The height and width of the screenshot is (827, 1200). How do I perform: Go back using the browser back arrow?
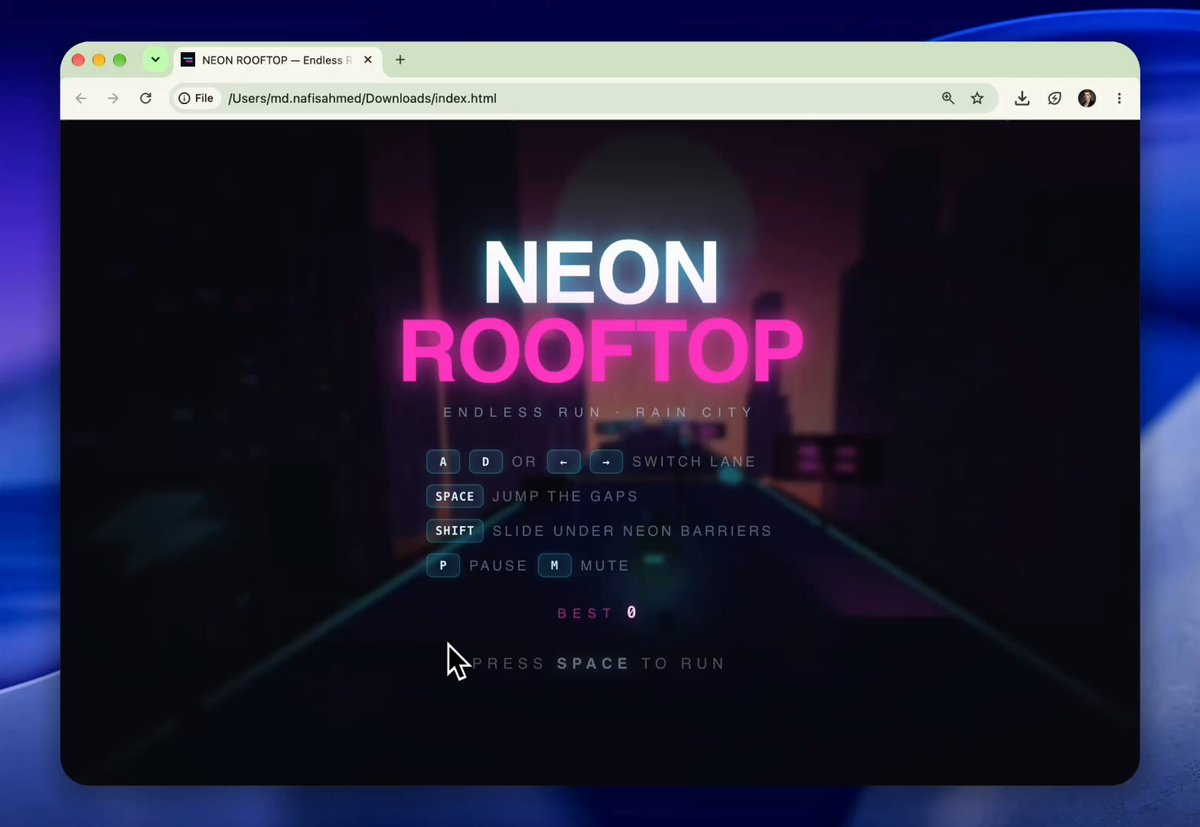tap(81, 98)
